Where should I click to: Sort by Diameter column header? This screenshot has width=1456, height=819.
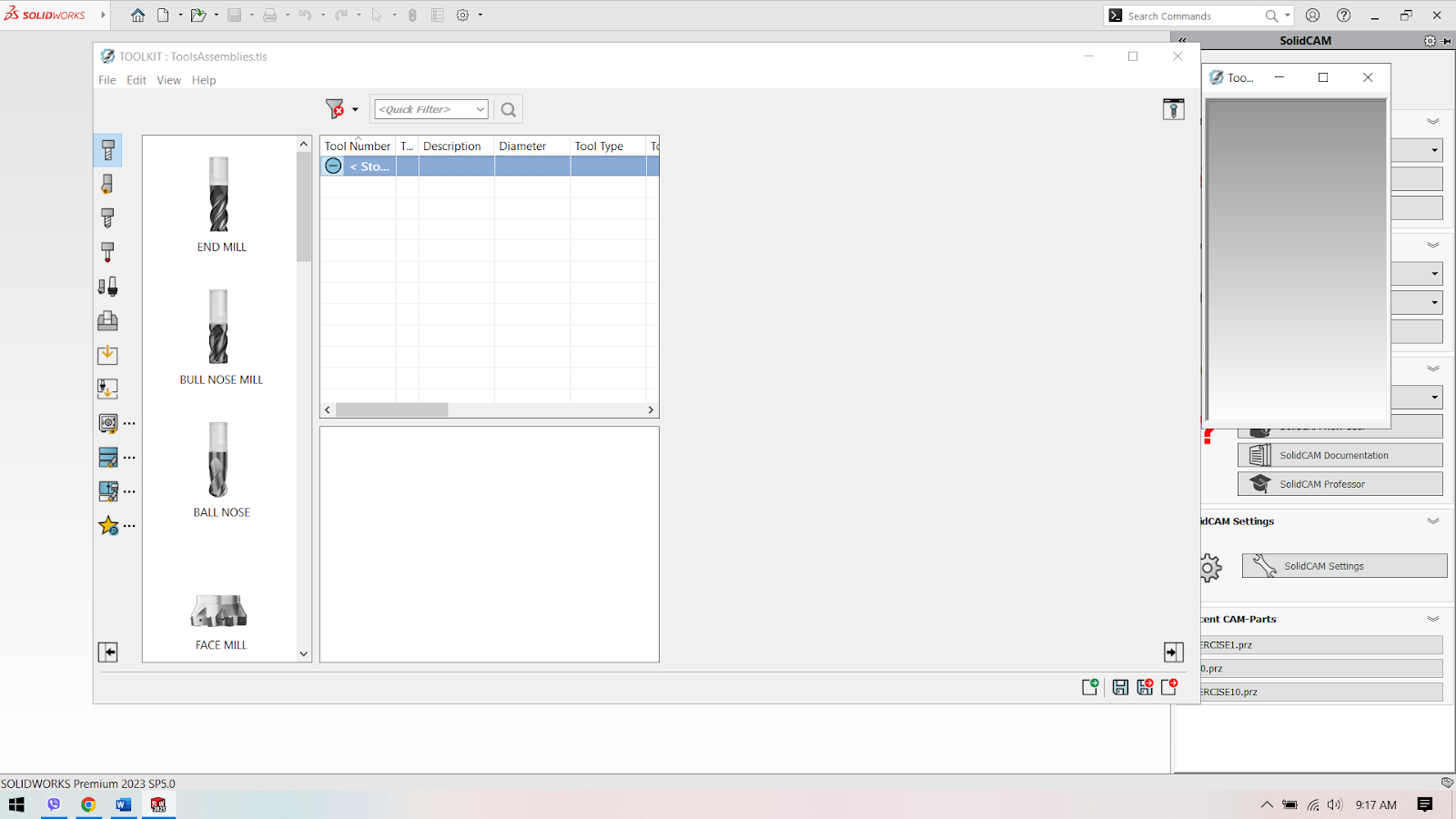[x=532, y=146]
